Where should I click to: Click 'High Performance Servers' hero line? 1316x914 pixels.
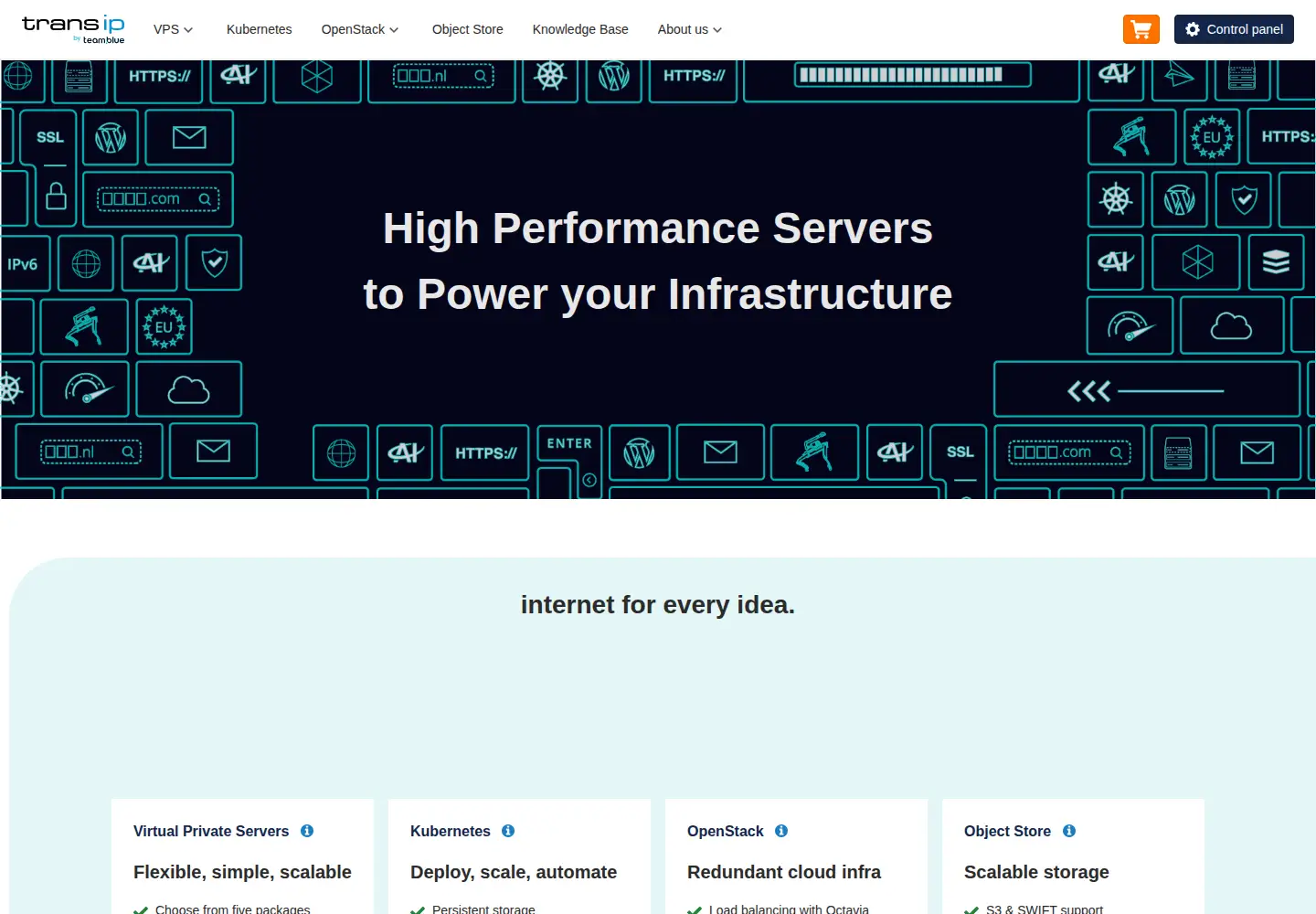[x=658, y=228]
